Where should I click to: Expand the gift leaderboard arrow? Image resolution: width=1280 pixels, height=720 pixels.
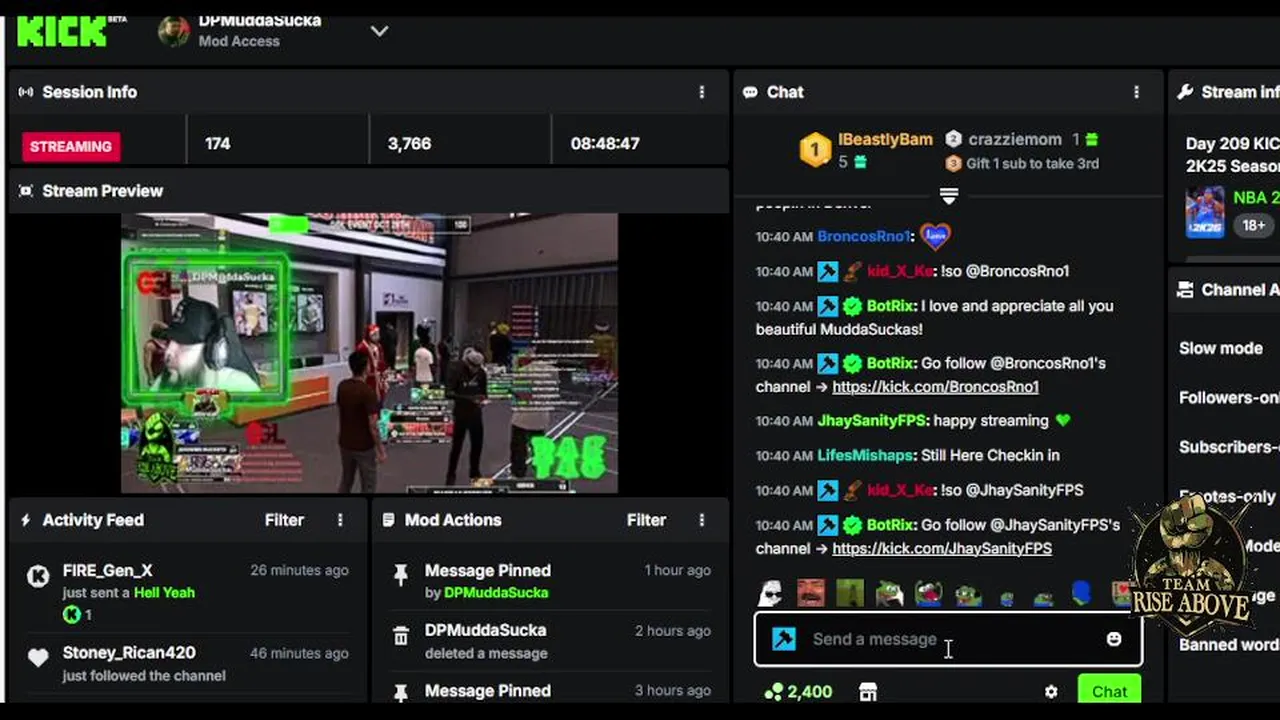tap(949, 196)
